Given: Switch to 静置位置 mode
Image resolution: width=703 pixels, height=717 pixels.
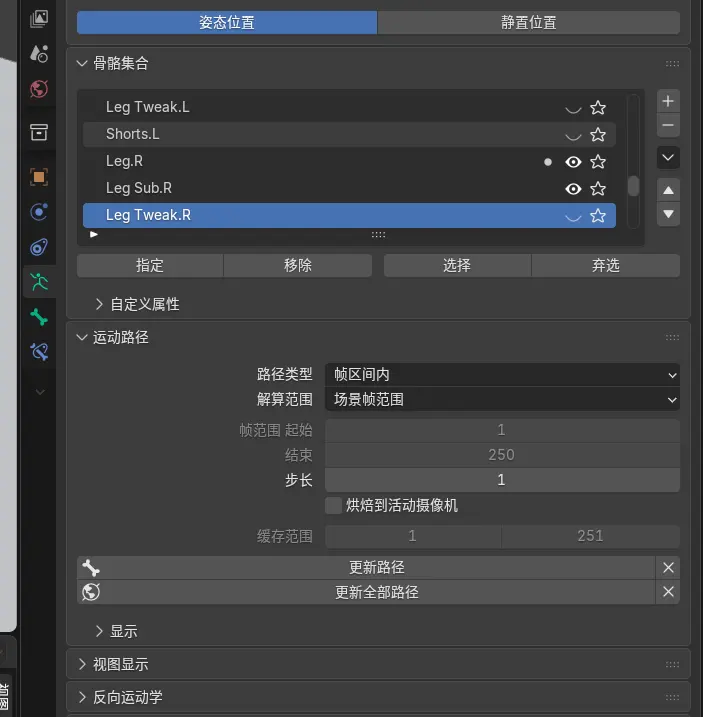Looking at the screenshot, I should point(528,22).
